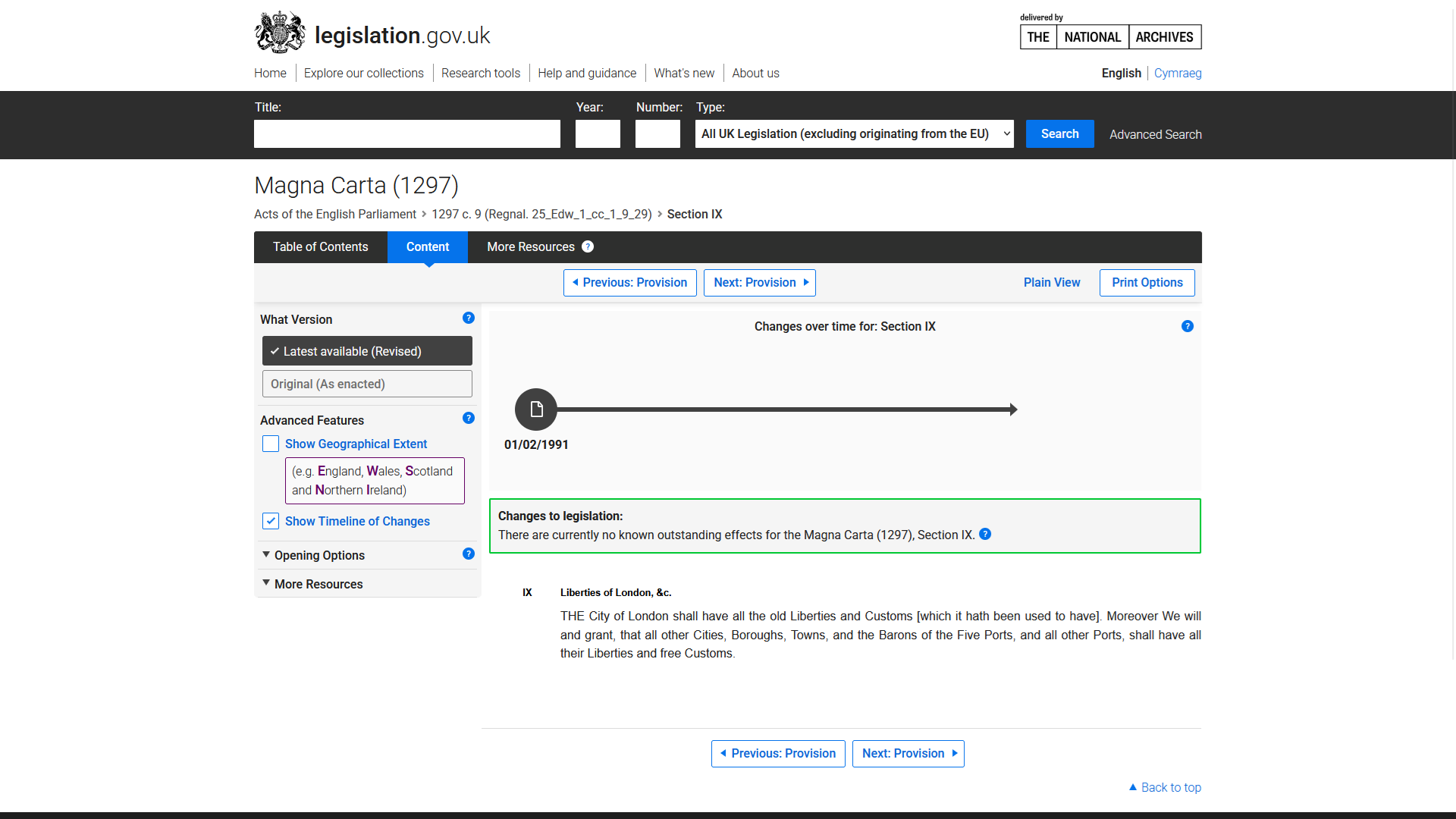Viewport: 1456px width, 819px height.
Task: Open The National Archives logo link
Action: [1110, 36]
